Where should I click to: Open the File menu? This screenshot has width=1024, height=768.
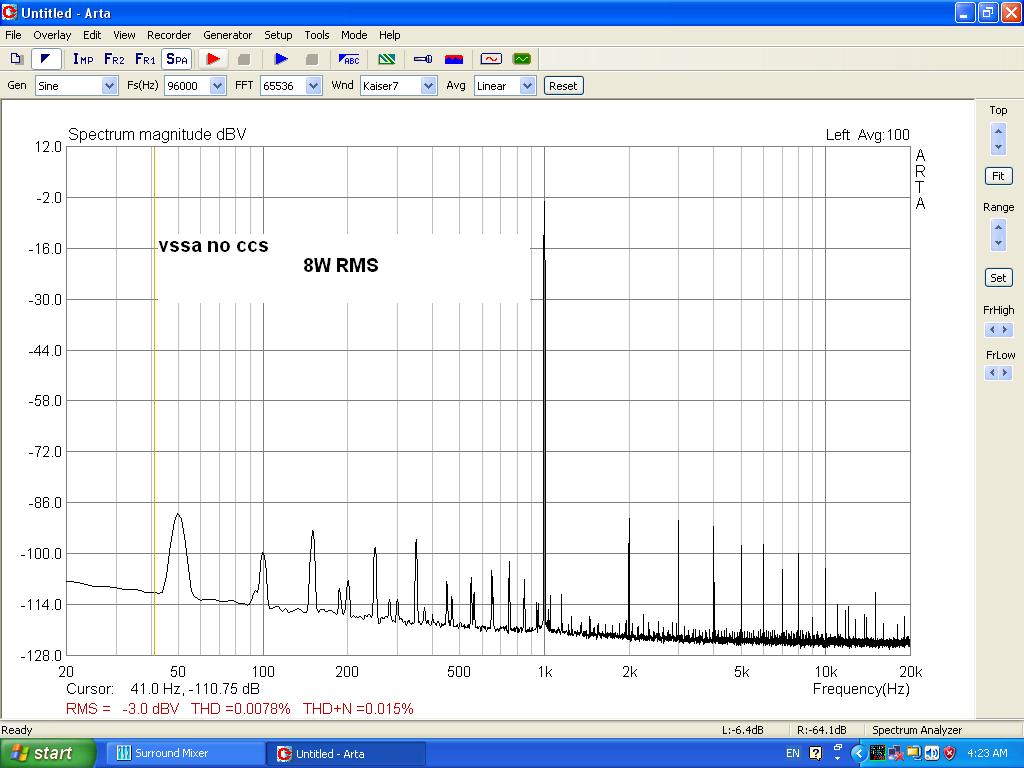[13, 35]
